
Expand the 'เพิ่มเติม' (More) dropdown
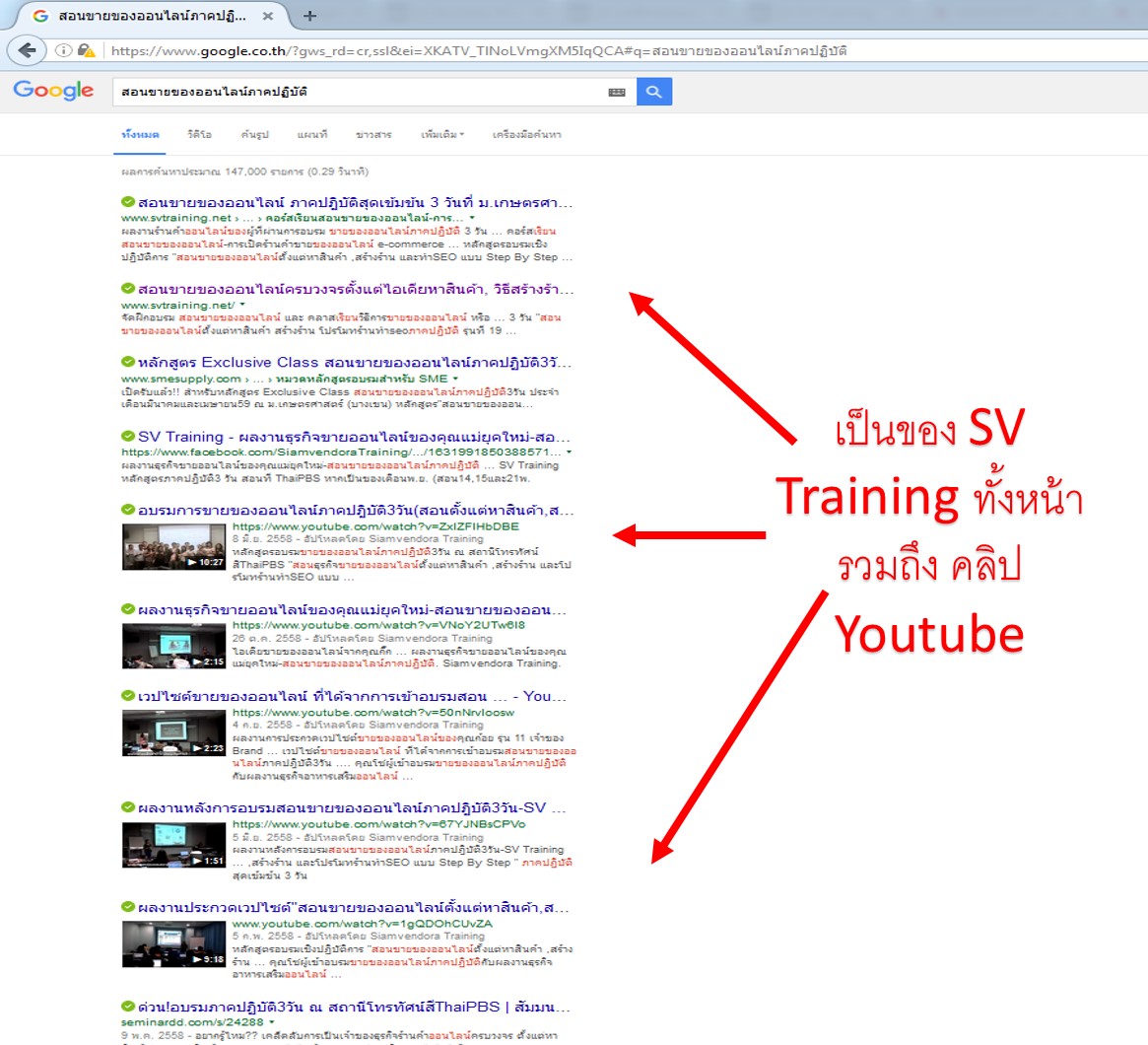click(442, 135)
